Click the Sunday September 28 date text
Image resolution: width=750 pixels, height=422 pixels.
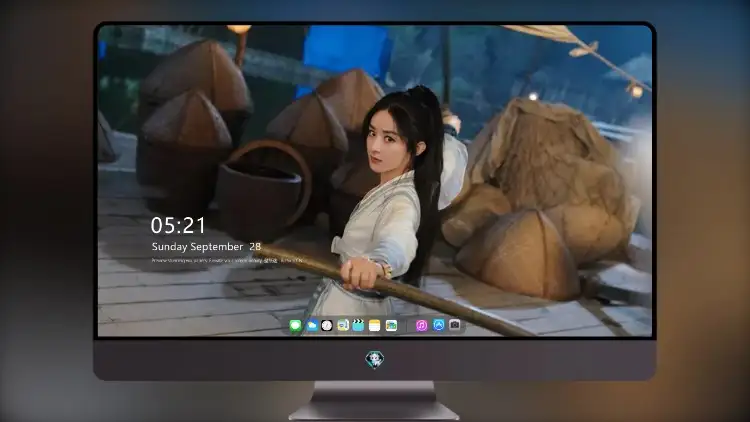pos(206,246)
